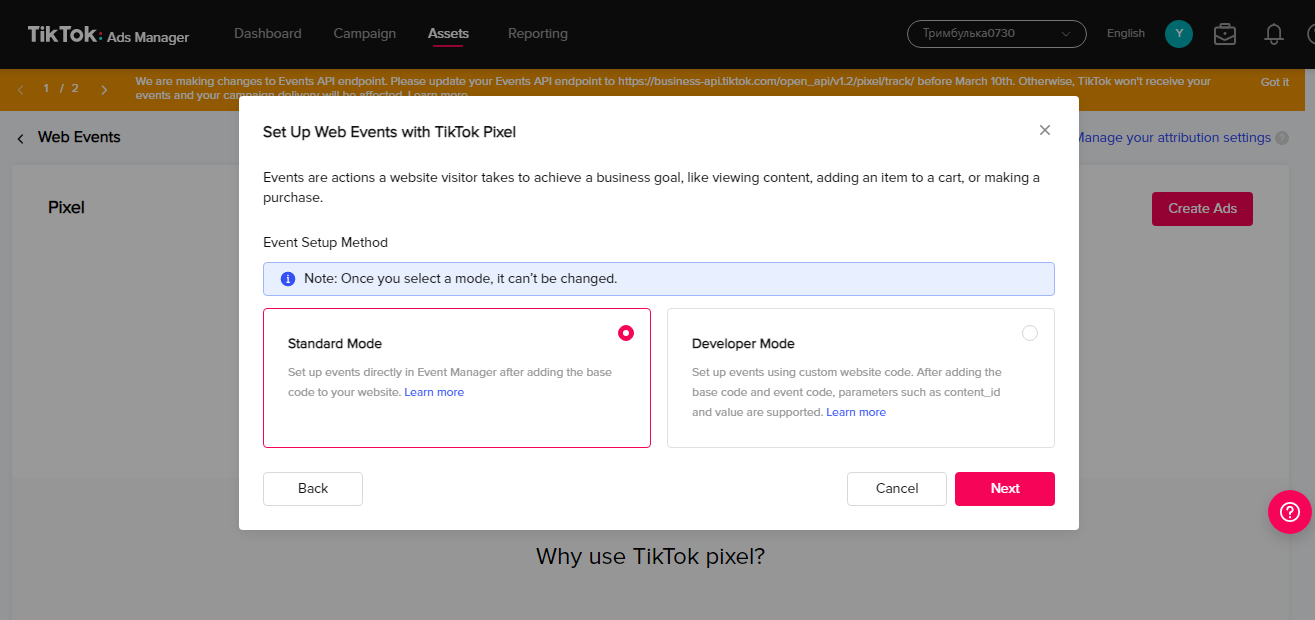Select the Developer Mode radio button
This screenshot has height=620, width=1315.
click(1030, 333)
